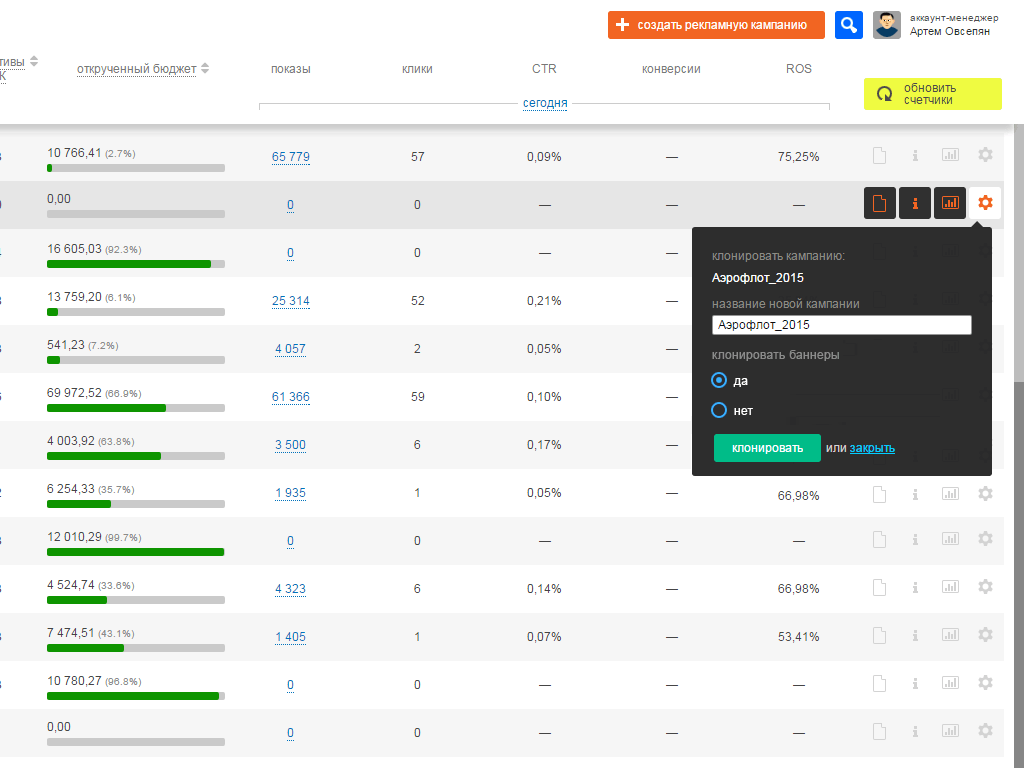Click the account manager avatar picture
The height and width of the screenshot is (768, 1024).
pyautogui.click(x=887, y=25)
